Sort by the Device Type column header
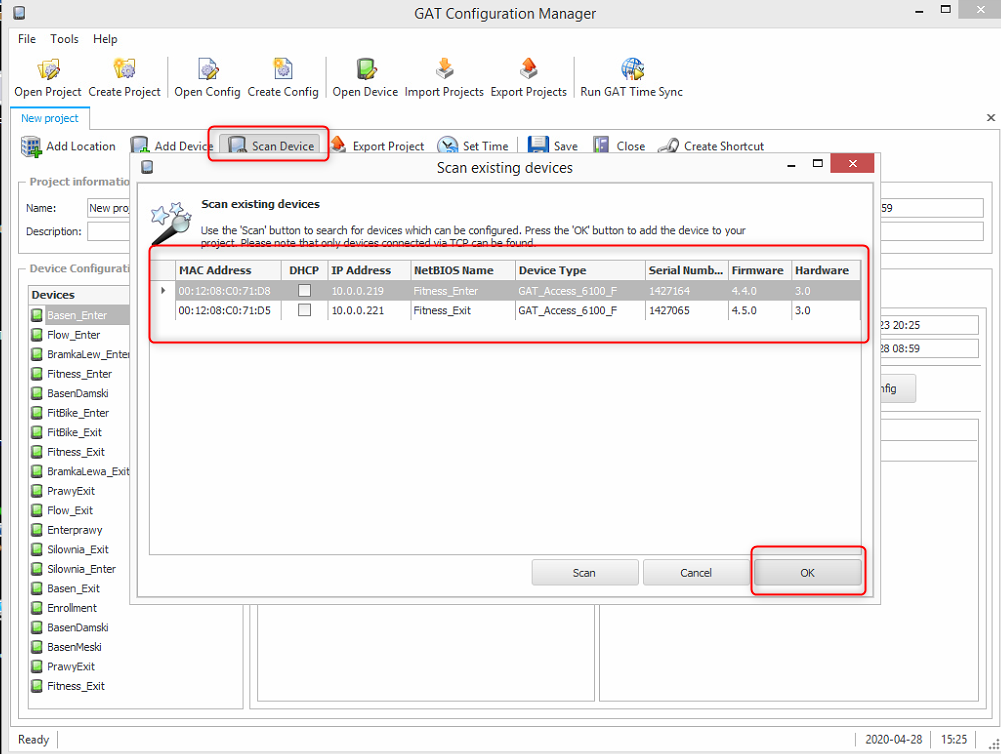This screenshot has height=754, width=1001. pos(552,270)
